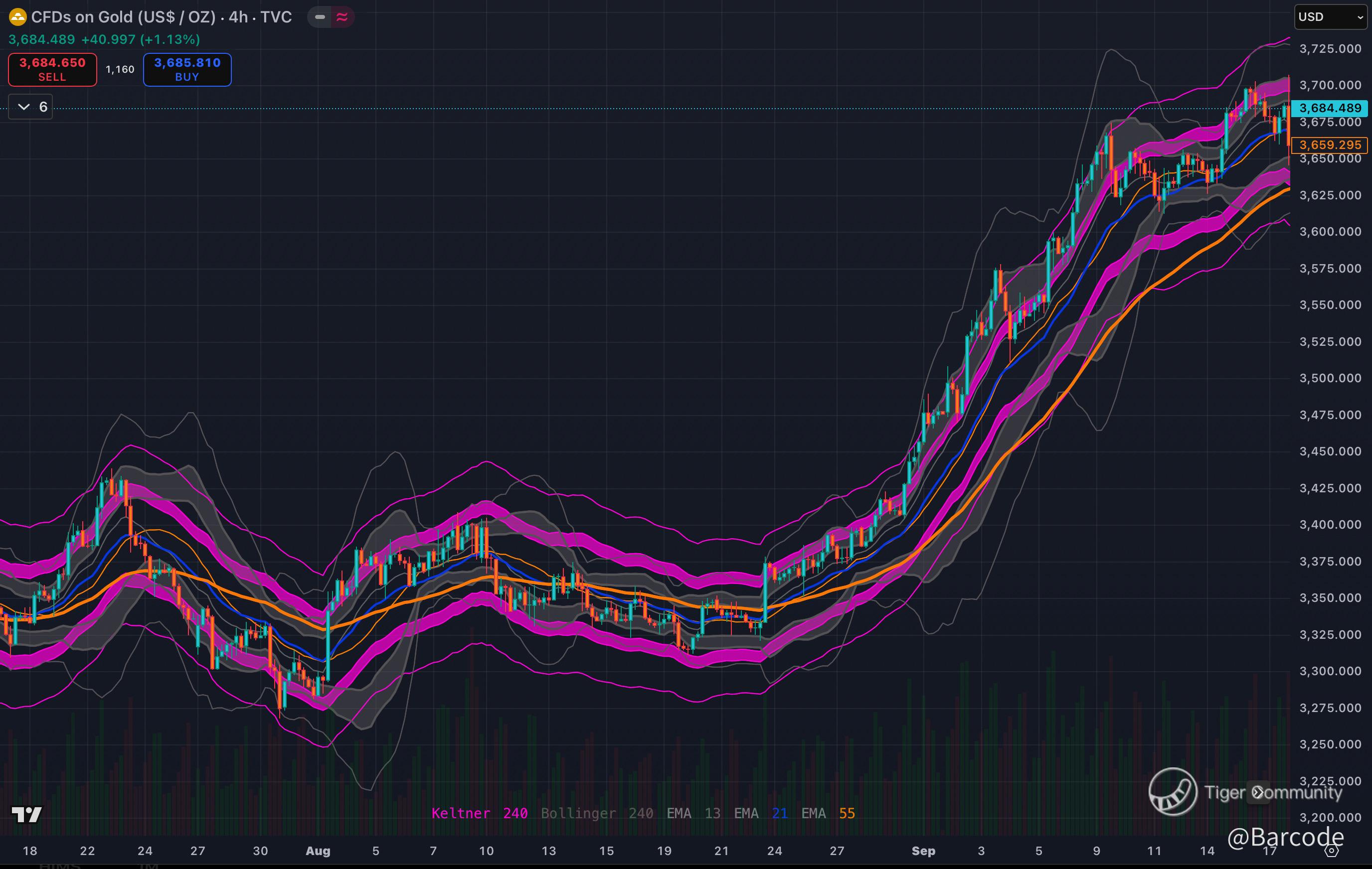Click the orange 3,659.295 price label
This screenshot has height=869, width=1372.
pos(1329,145)
